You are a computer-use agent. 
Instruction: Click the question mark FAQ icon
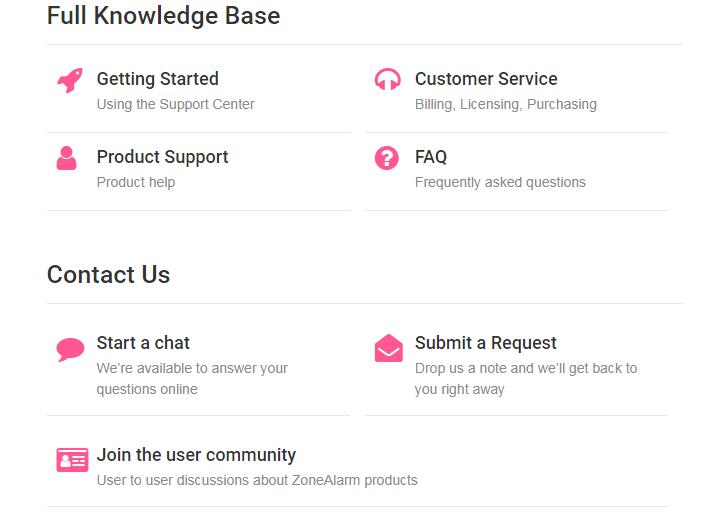[x=387, y=158]
